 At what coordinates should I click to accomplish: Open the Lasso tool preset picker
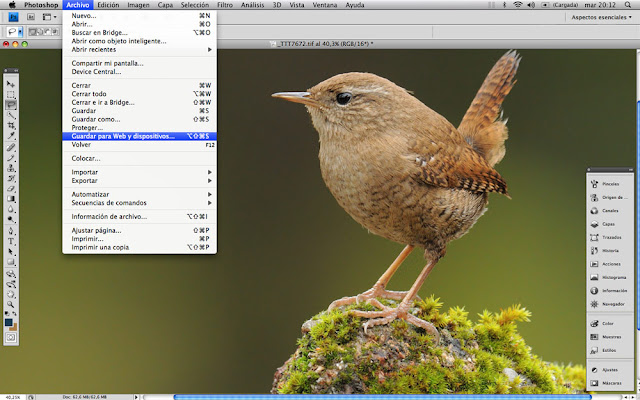coord(15,31)
